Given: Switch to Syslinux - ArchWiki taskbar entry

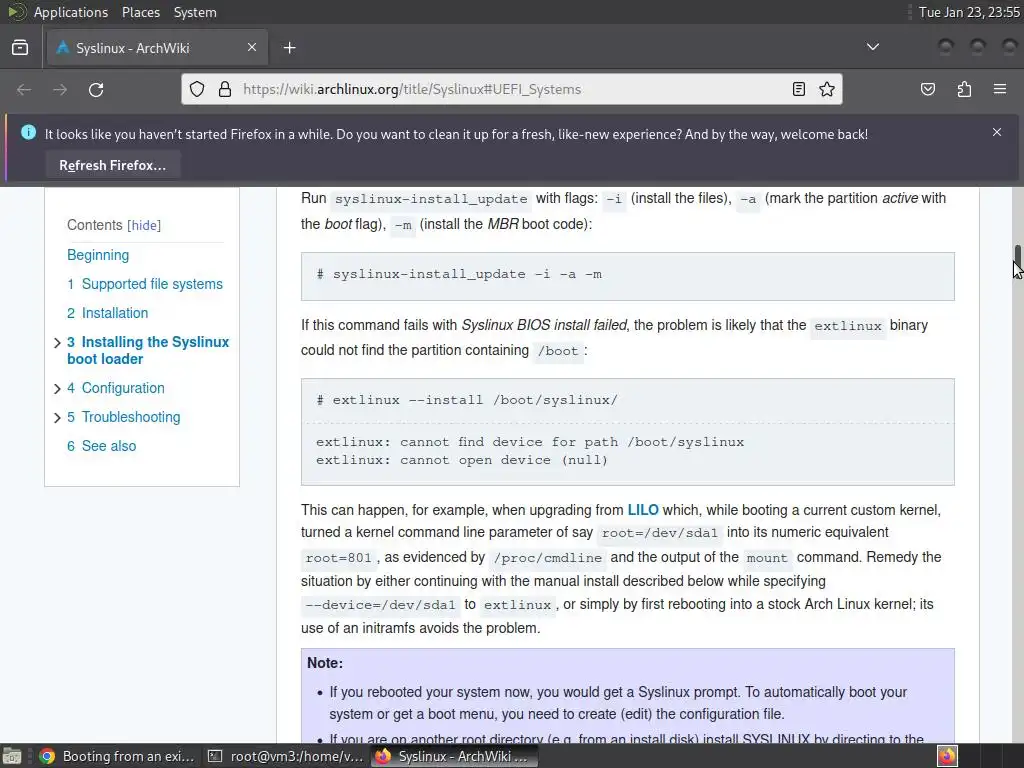Looking at the screenshot, I should coord(455,756).
